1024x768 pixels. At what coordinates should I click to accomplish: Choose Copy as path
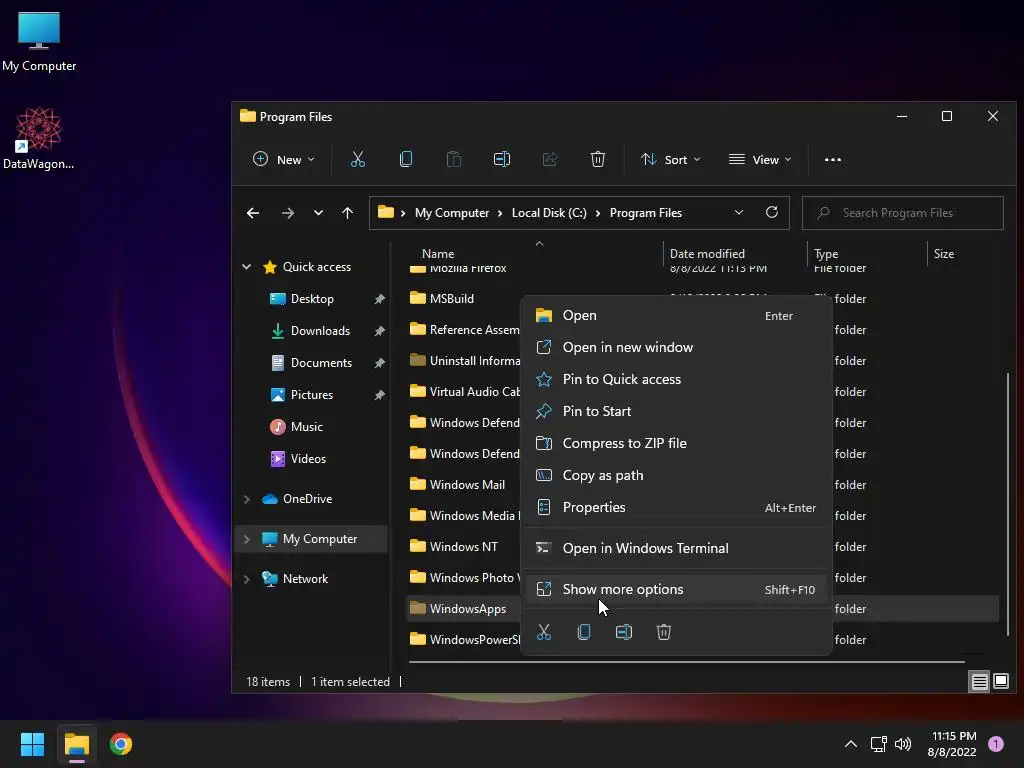coord(676,475)
